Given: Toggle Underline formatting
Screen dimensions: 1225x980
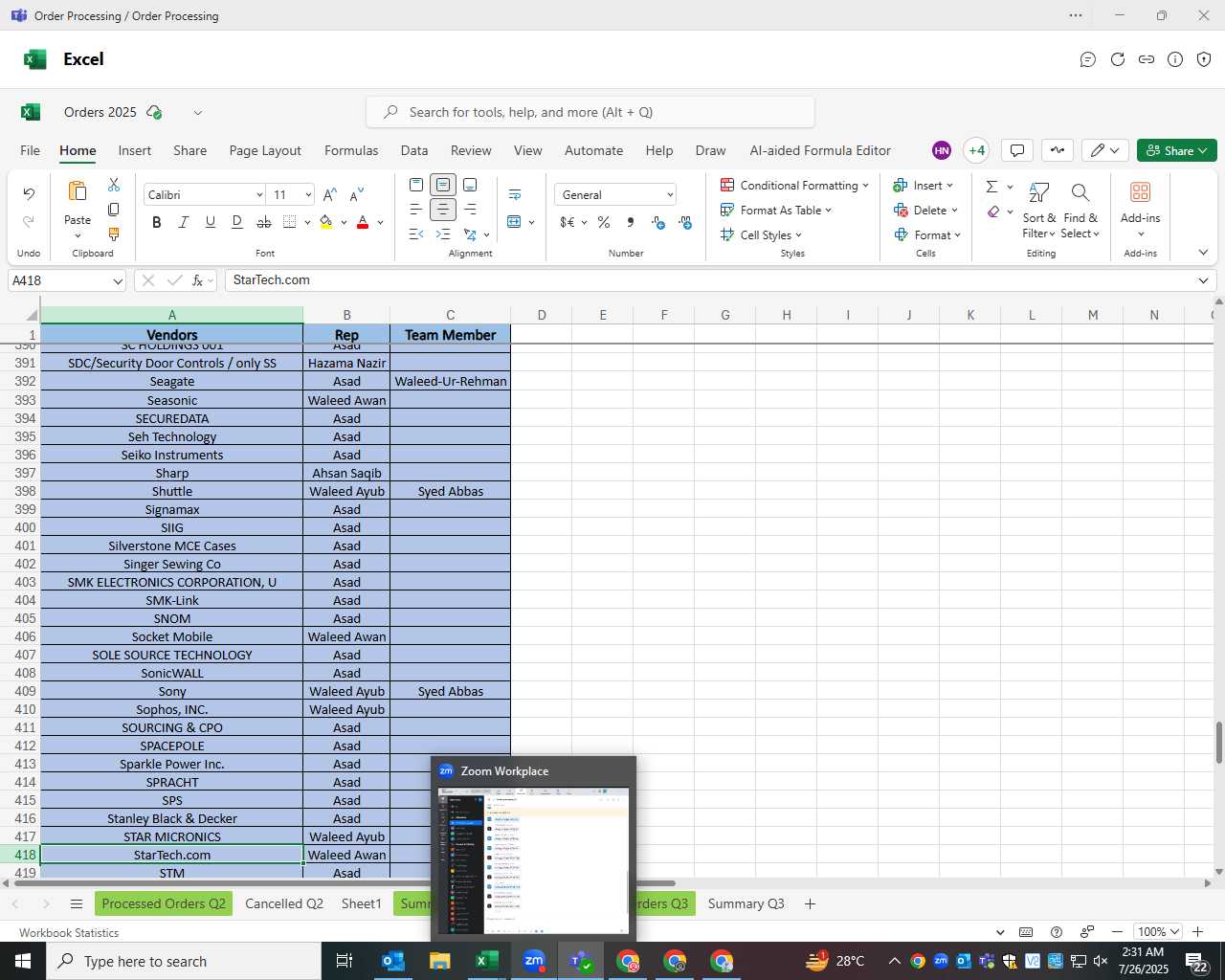Looking at the screenshot, I should click(x=211, y=222).
